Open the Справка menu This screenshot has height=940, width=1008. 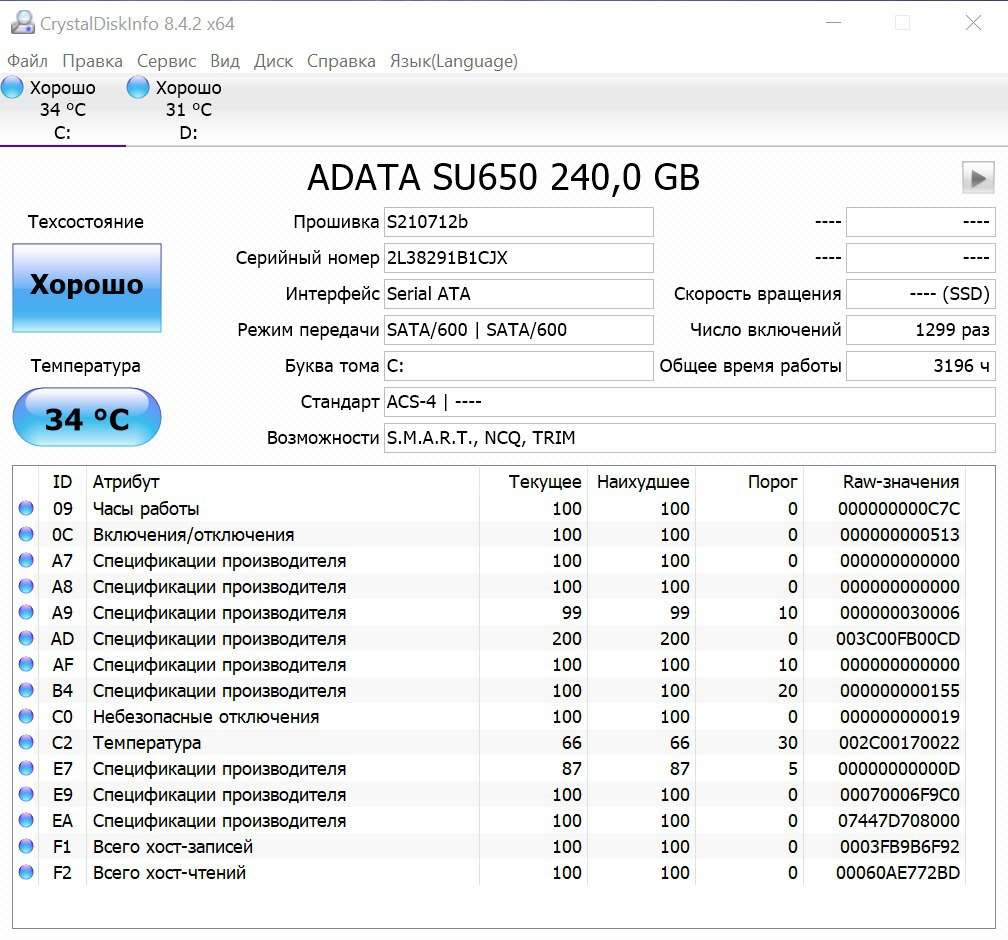[x=341, y=61]
